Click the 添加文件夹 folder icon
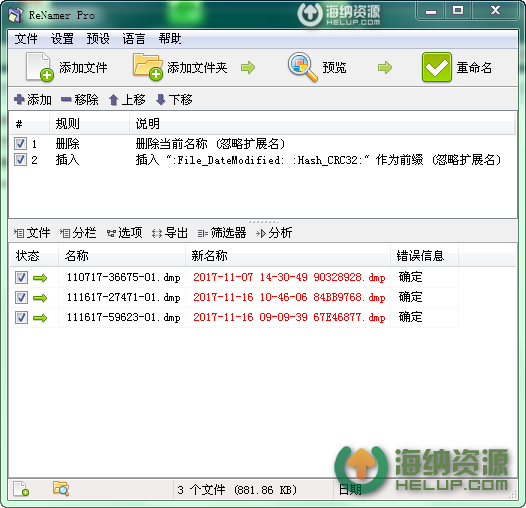The height and width of the screenshot is (508, 526). click(148, 66)
